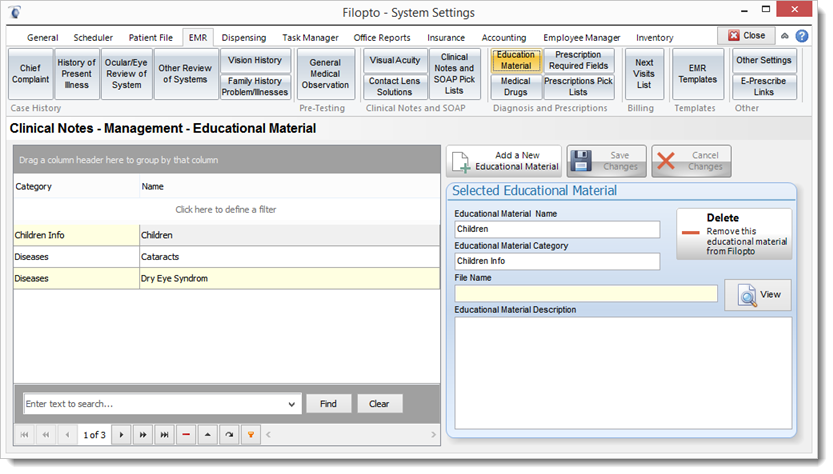This screenshot has height=474, width=833.
Task: Delete the selected educational material
Action: (734, 234)
